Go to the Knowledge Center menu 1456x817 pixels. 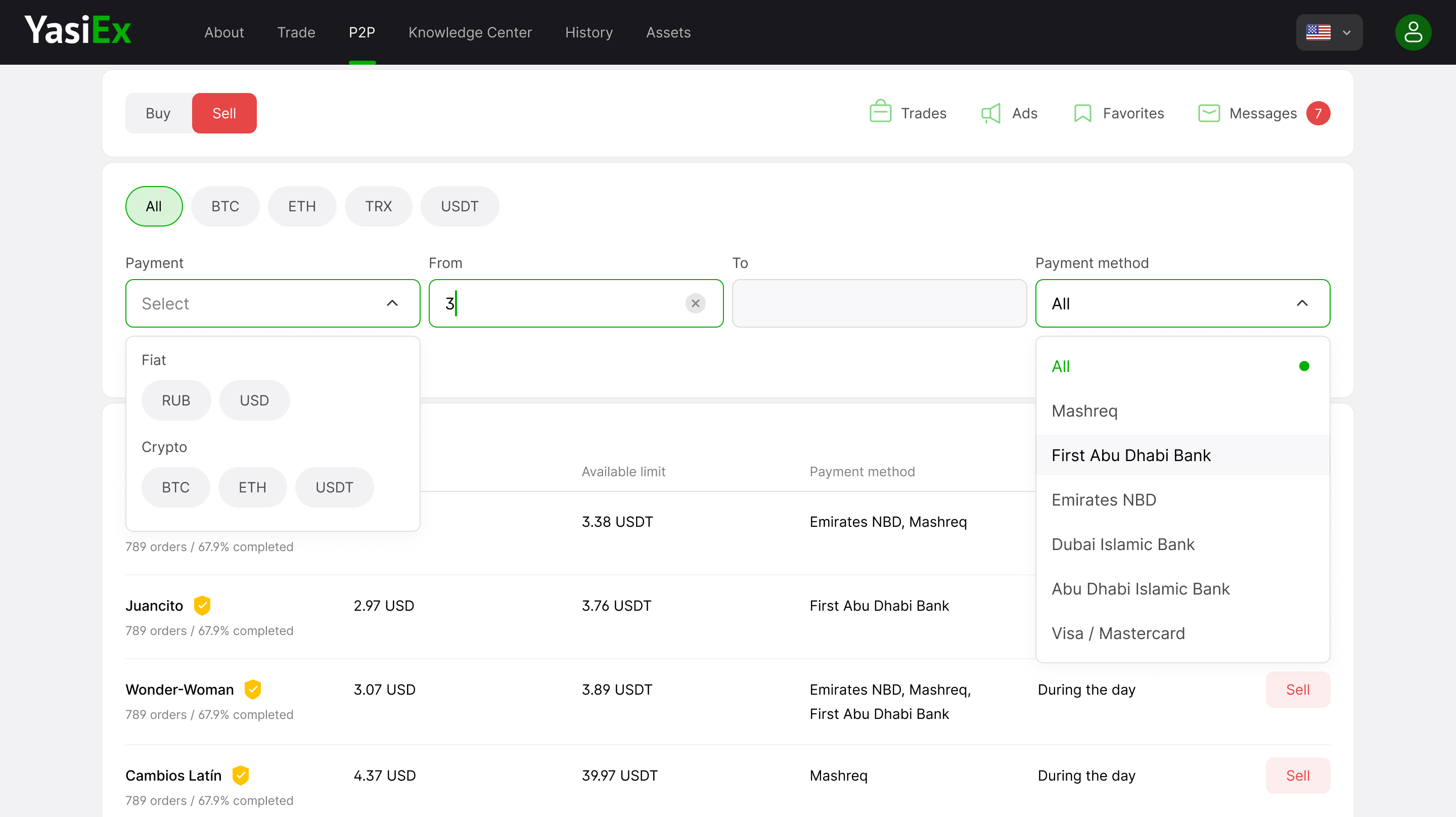tap(470, 32)
